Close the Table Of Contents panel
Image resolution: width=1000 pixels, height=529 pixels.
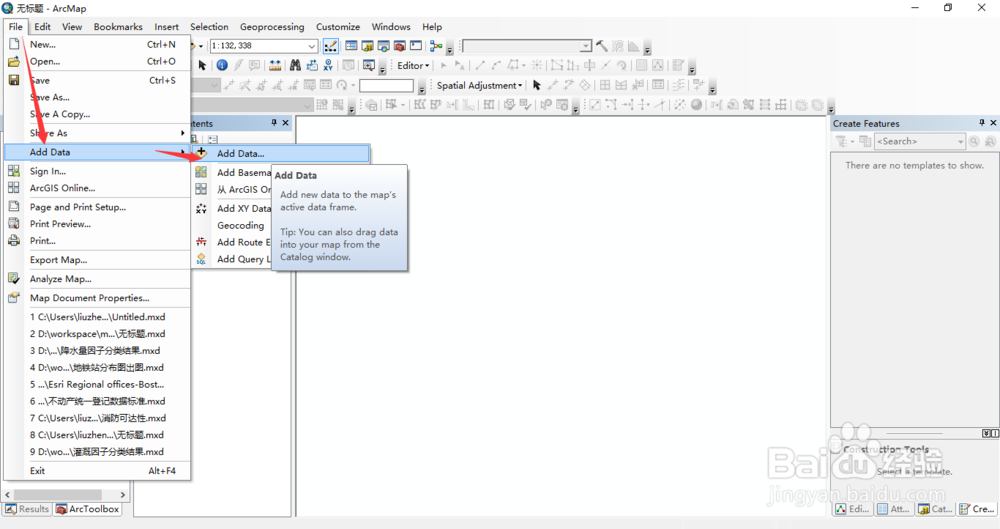pos(286,123)
